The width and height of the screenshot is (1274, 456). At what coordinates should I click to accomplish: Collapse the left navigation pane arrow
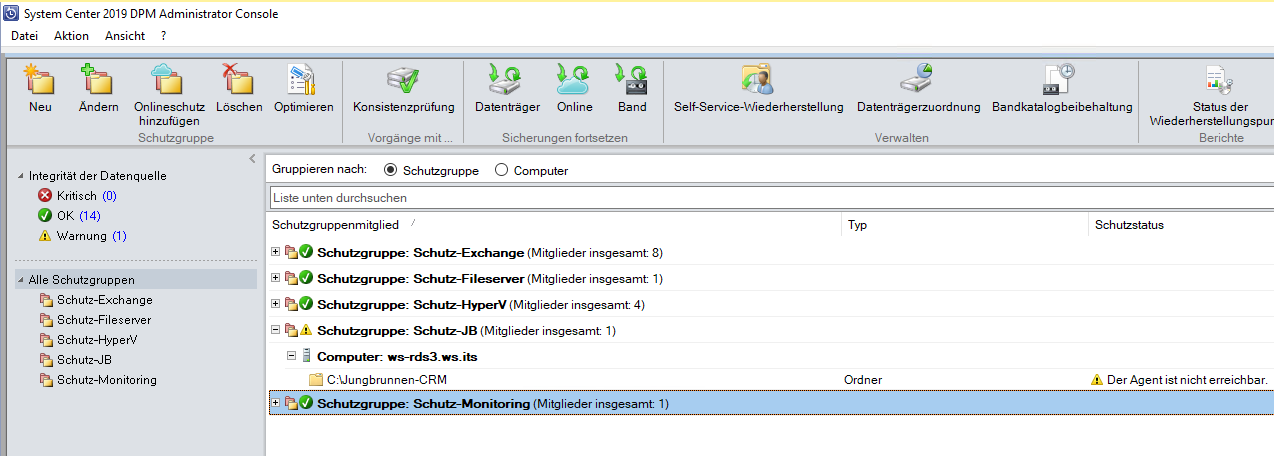tap(252, 159)
